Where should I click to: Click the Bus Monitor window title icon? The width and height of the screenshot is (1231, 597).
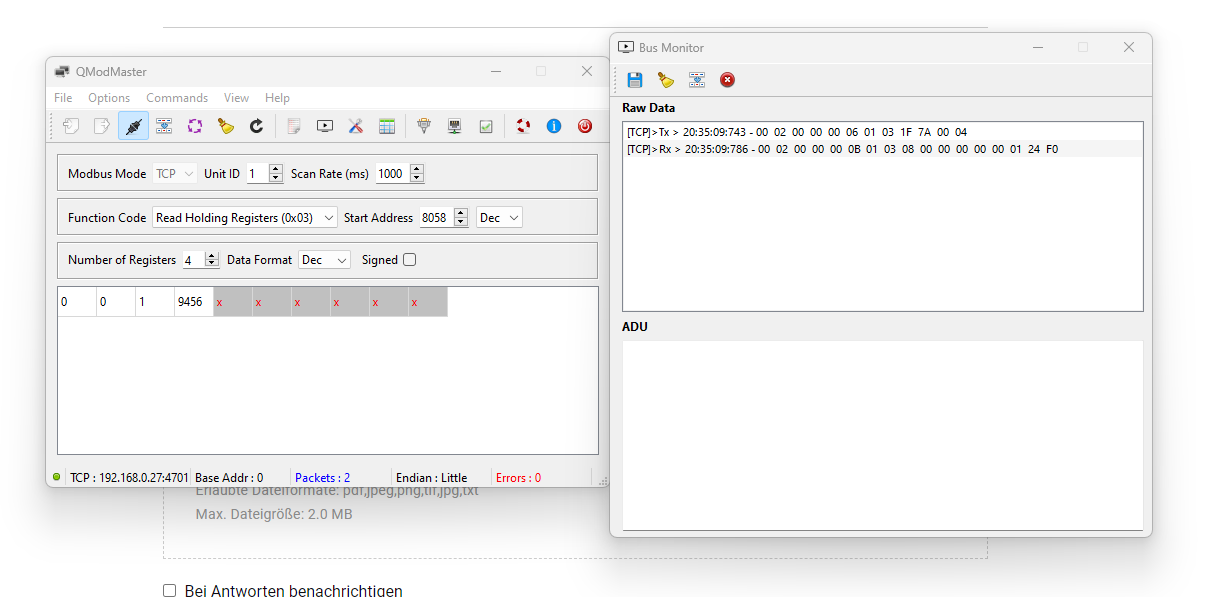coord(626,47)
